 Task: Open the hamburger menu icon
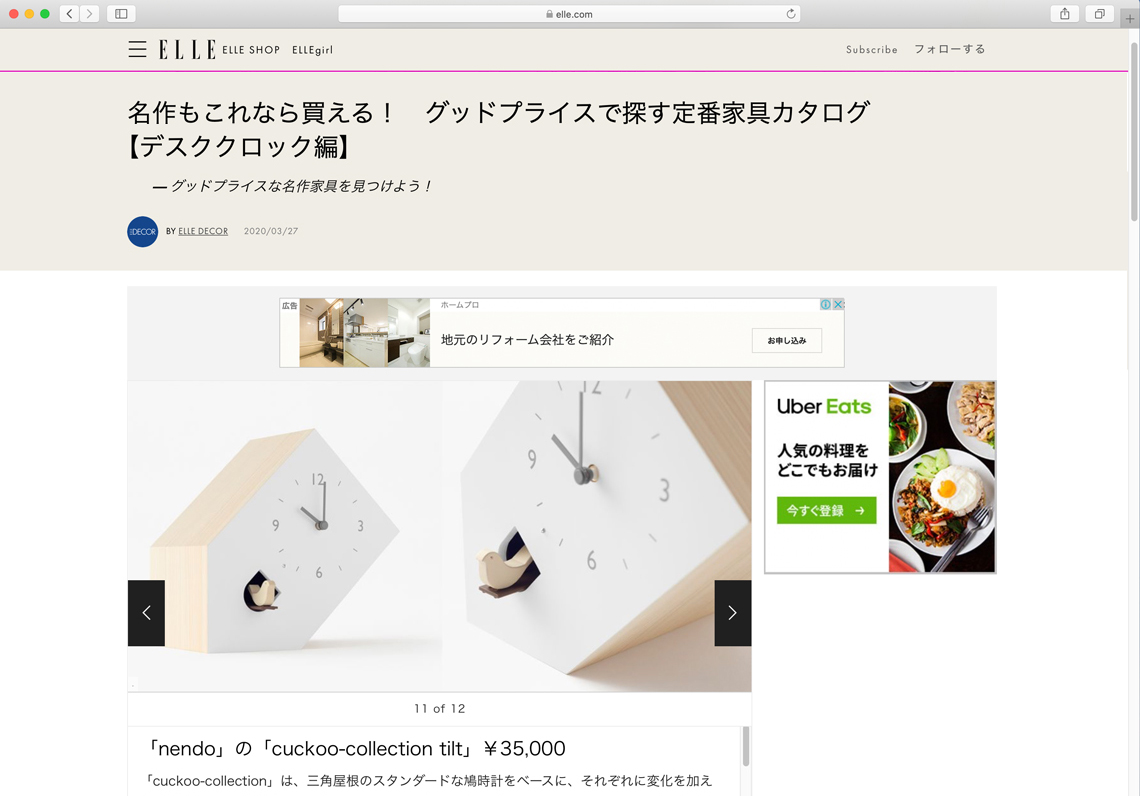click(137, 49)
